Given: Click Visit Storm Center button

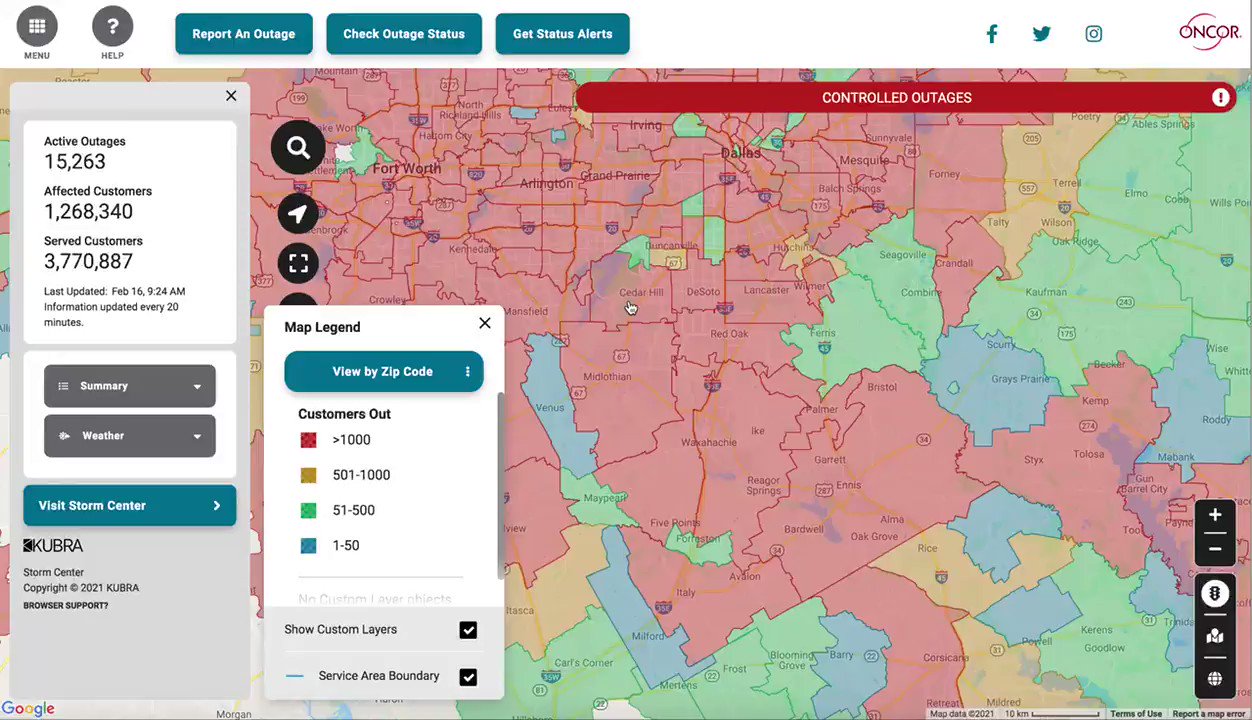Looking at the screenshot, I should pyautogui.click(x=130, y=506).
